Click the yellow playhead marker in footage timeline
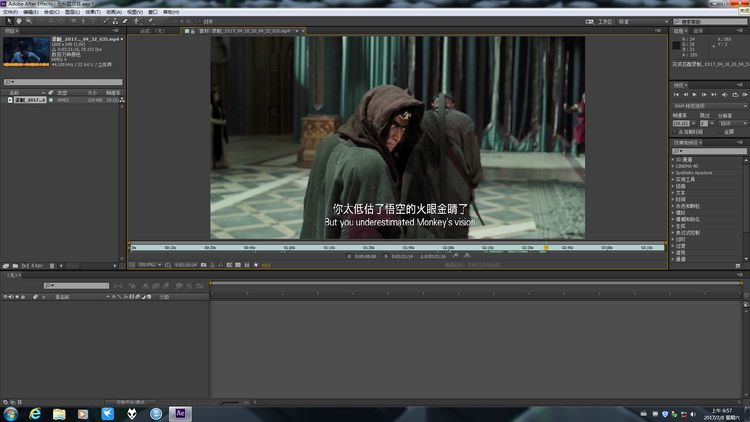Screen dimensions: 750x422 pos(546,248)
